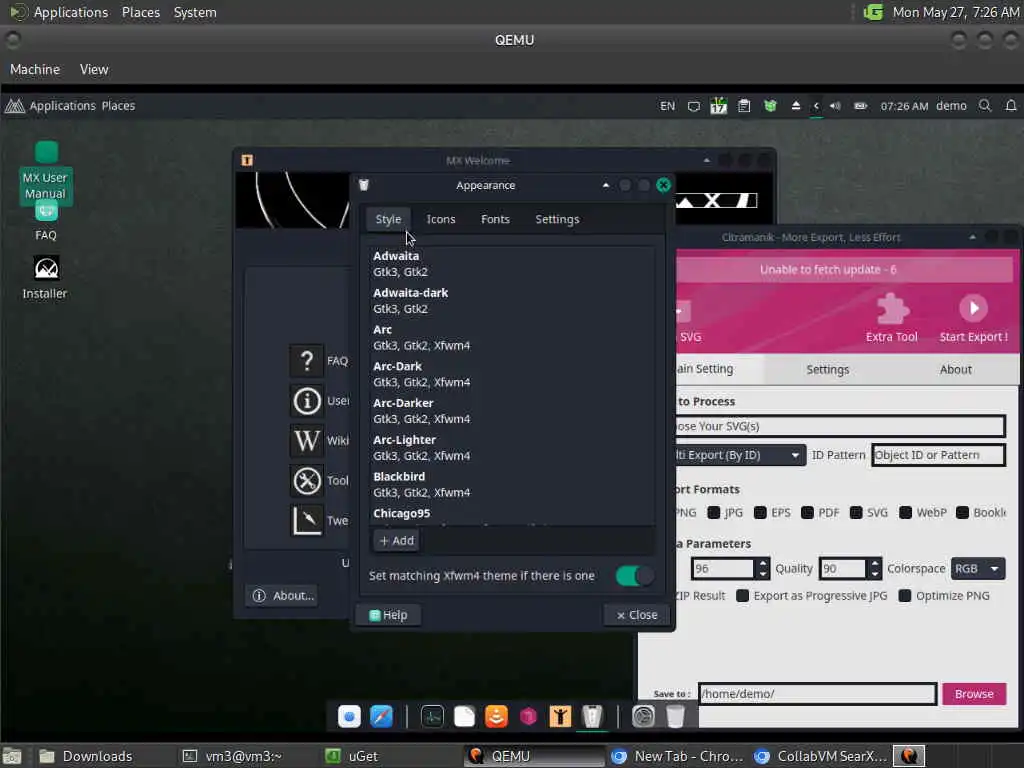
Task: Click the Start Export play icon
Action: (973, 308)
